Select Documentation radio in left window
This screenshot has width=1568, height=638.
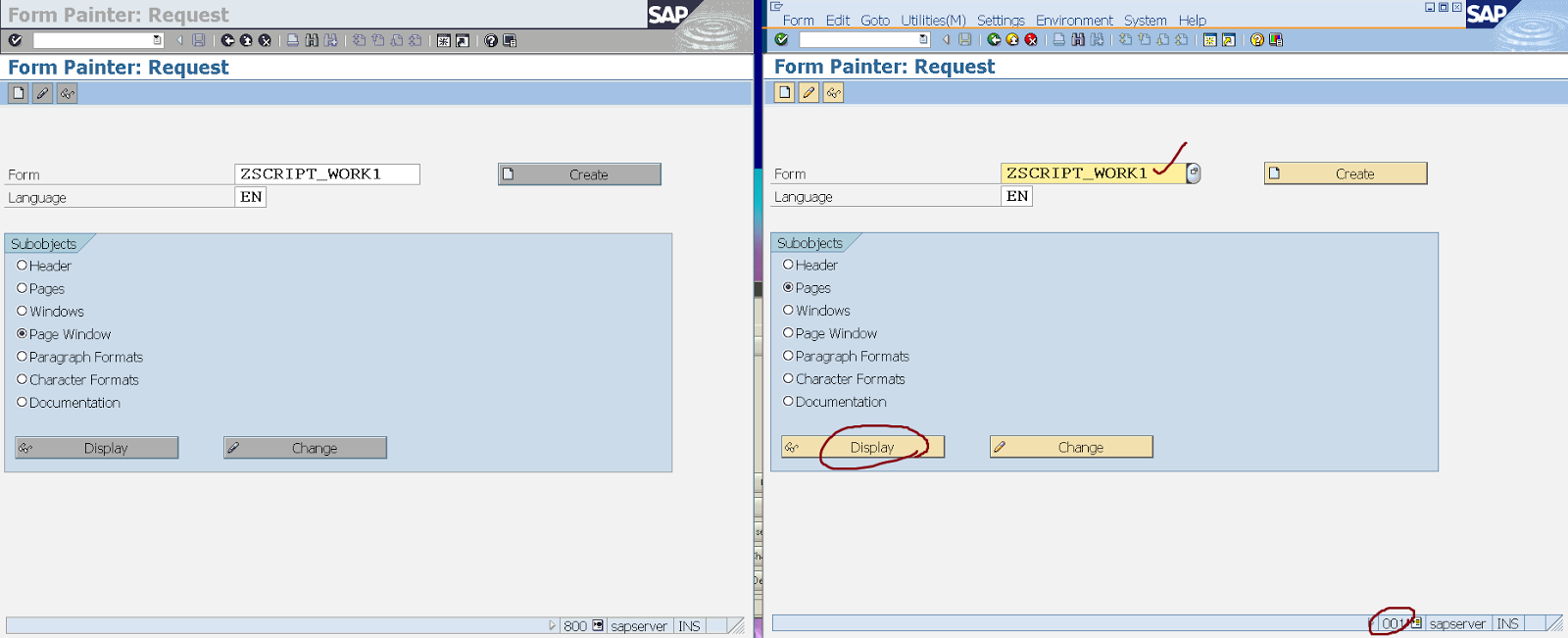pos(22,402)
